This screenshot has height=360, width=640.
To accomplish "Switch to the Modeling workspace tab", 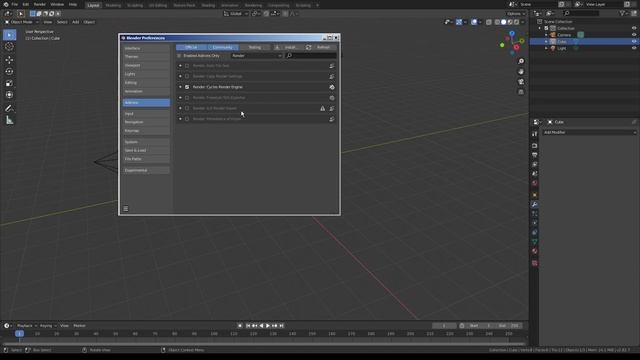I will (113, 5).
